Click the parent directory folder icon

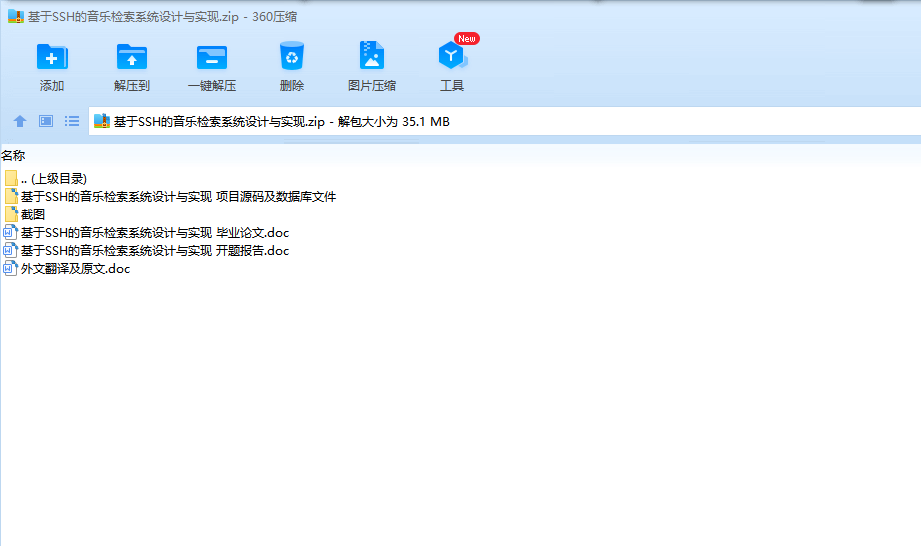pyautogui.click(x=11, y=178)
